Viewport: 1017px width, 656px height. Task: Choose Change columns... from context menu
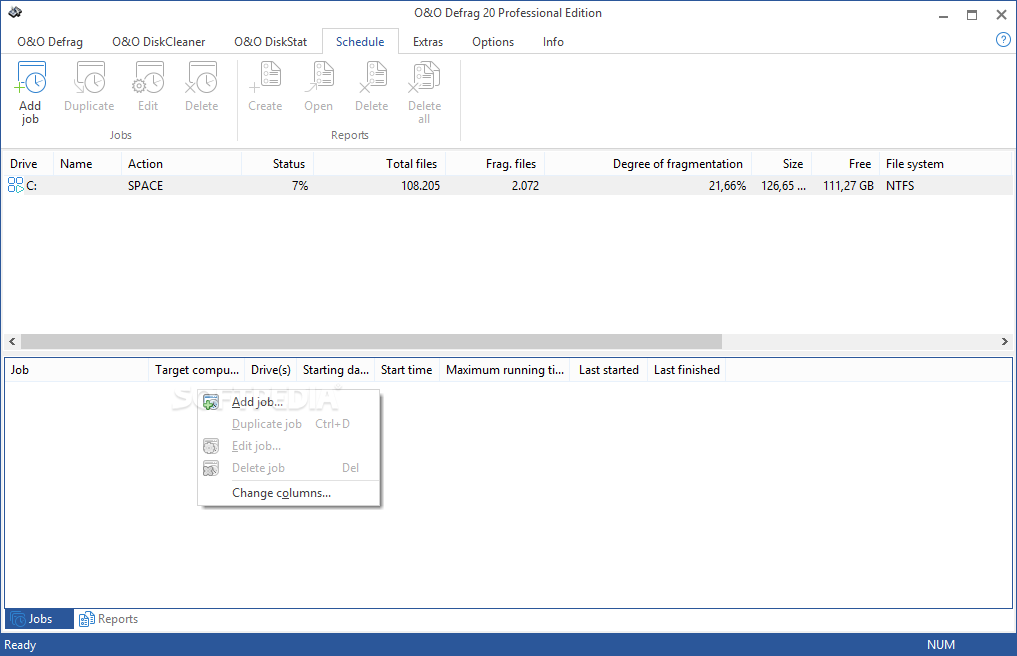pyautogui.click(x=289, y=493)
